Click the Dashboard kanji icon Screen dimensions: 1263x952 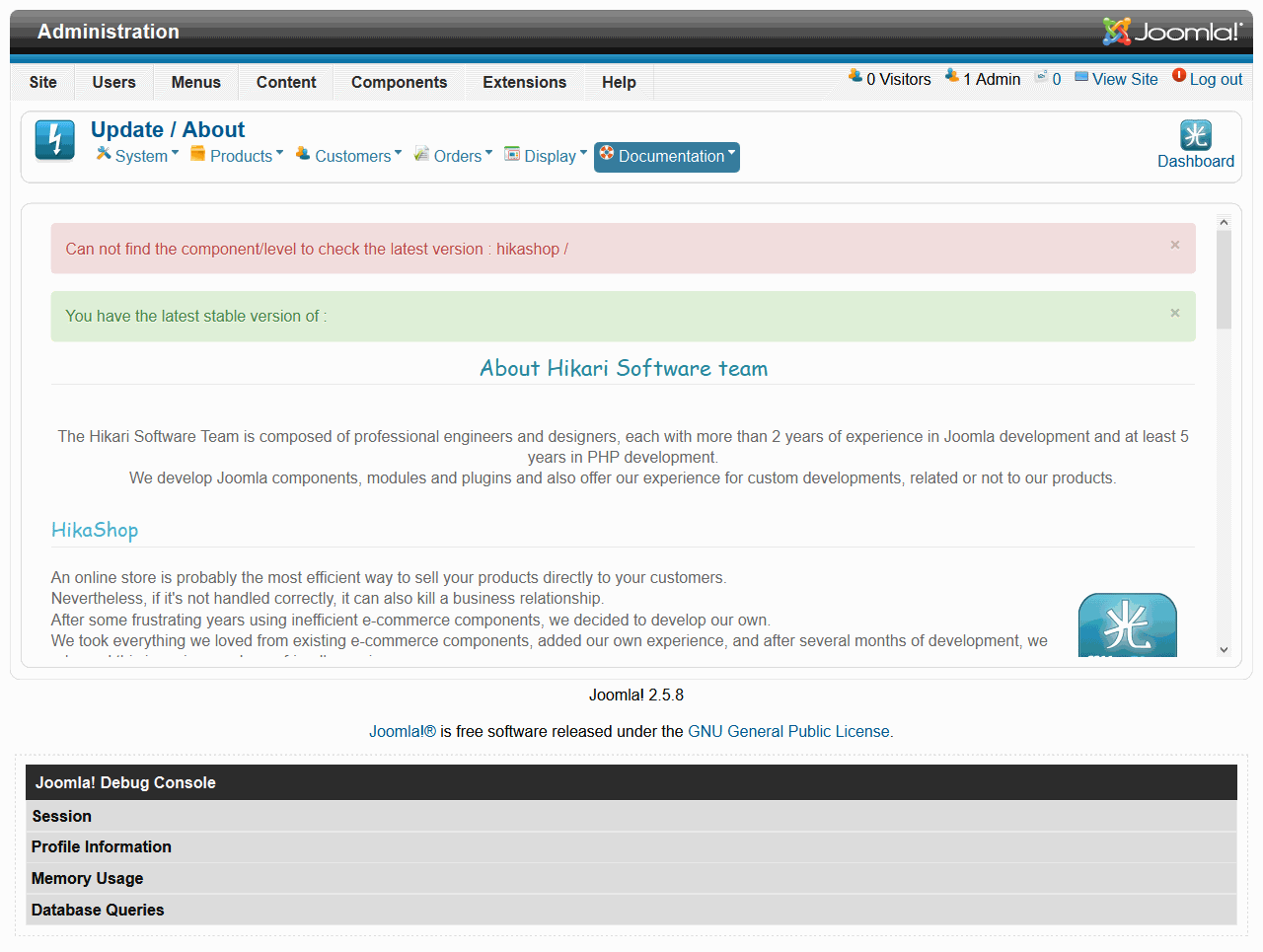[x=1196, y=135]
